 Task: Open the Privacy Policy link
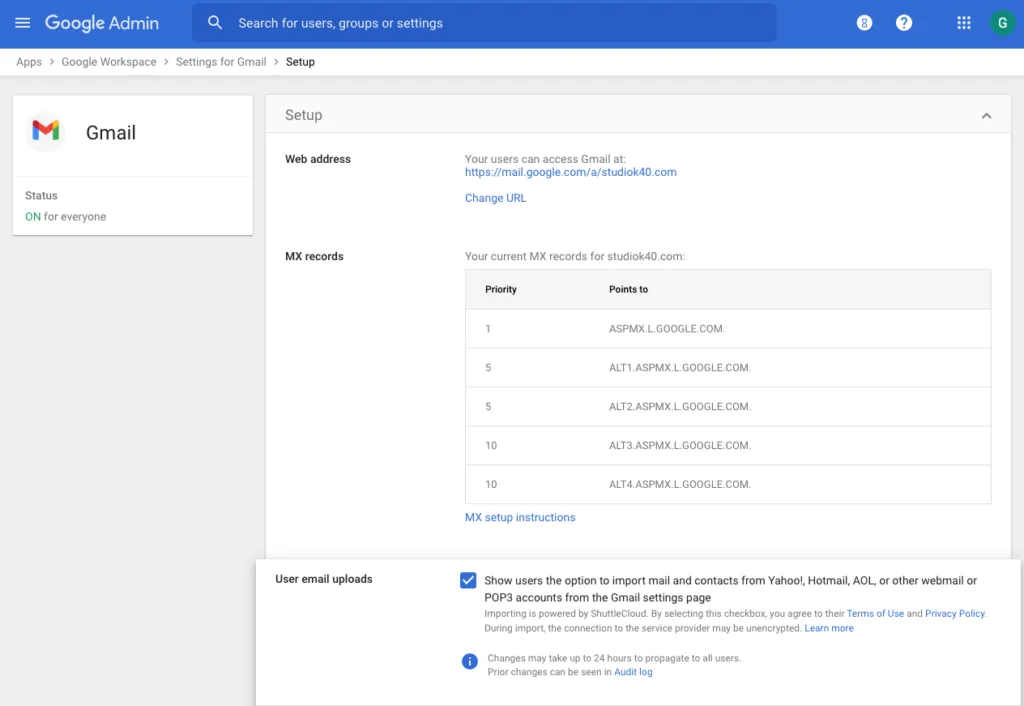(x=955, y=613)
